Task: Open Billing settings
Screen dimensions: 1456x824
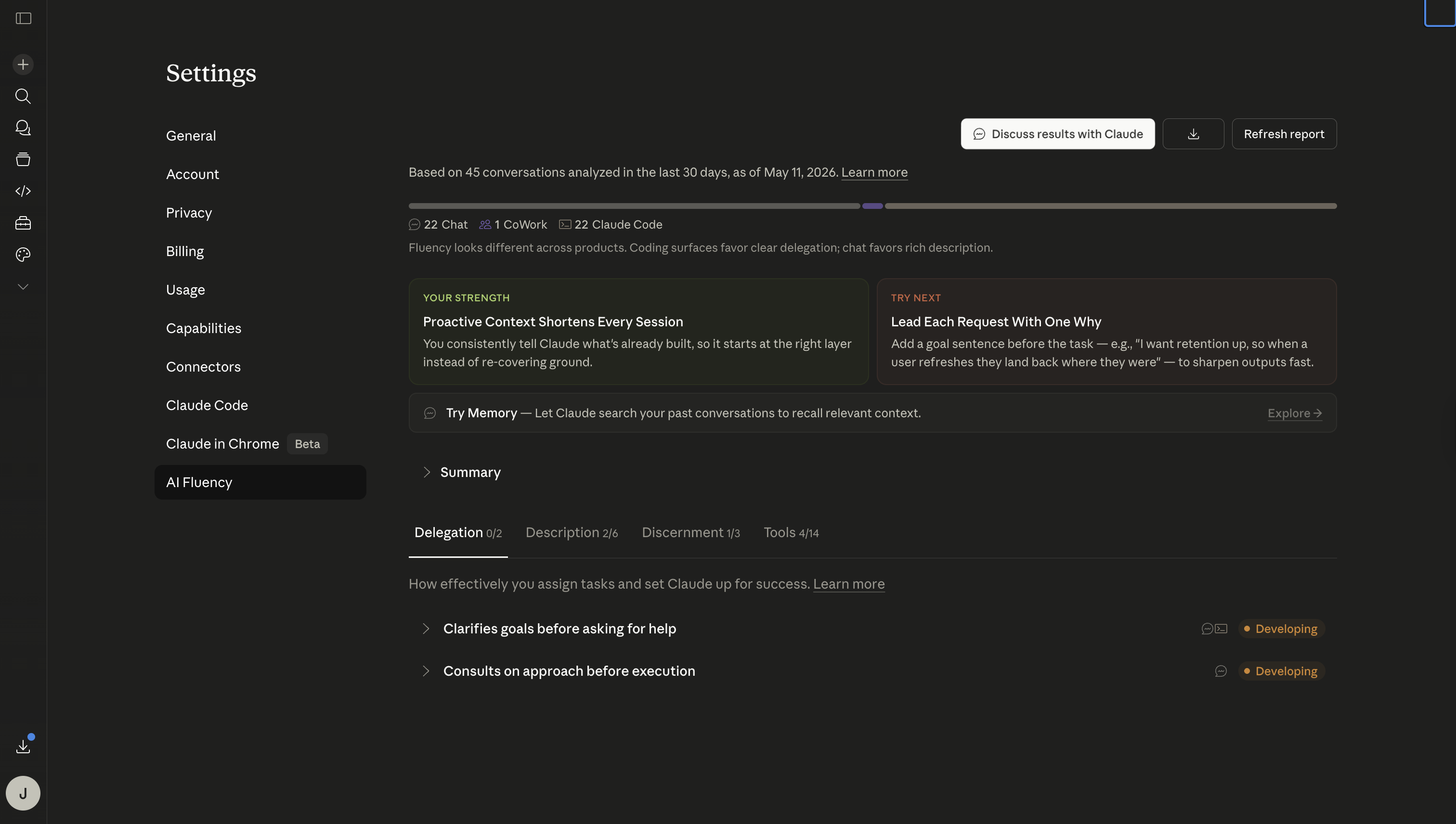Action: 260,251
